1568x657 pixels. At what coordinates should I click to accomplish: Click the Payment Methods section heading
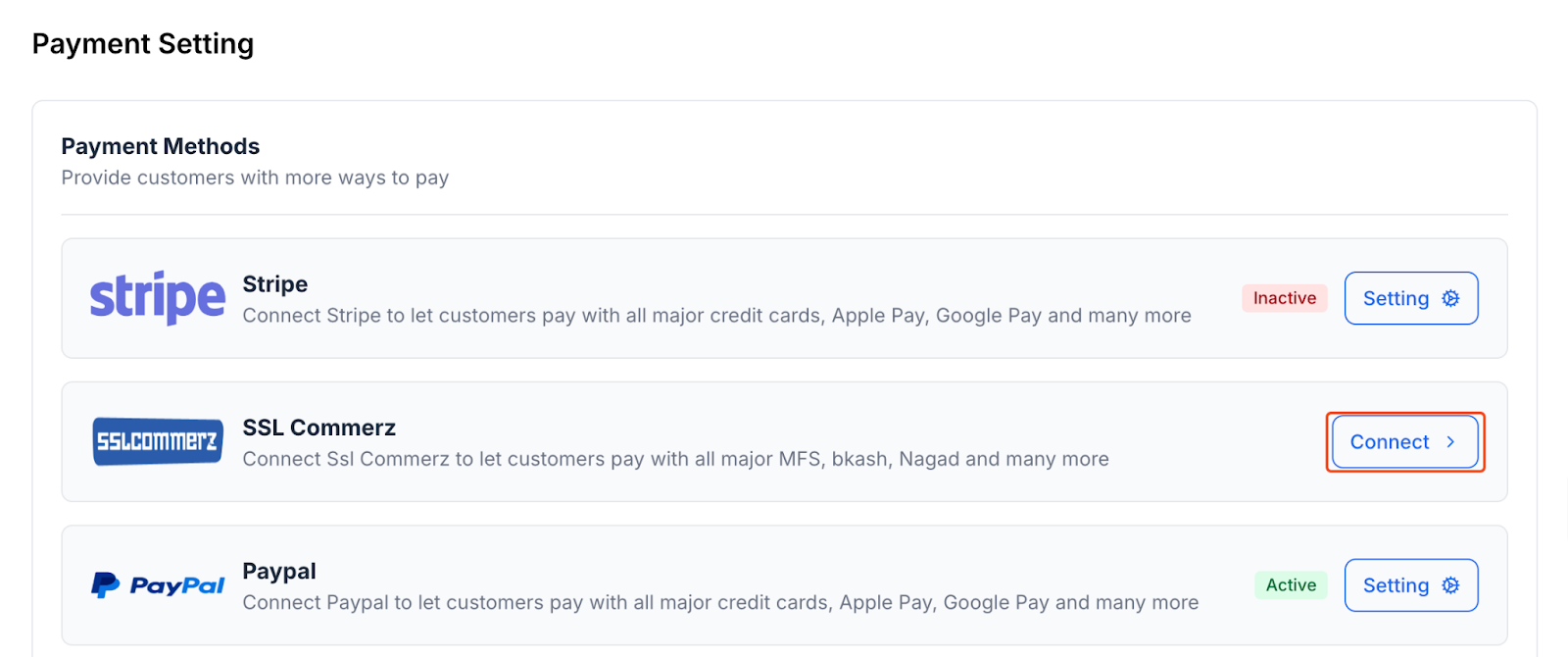[x=160, y=145]
